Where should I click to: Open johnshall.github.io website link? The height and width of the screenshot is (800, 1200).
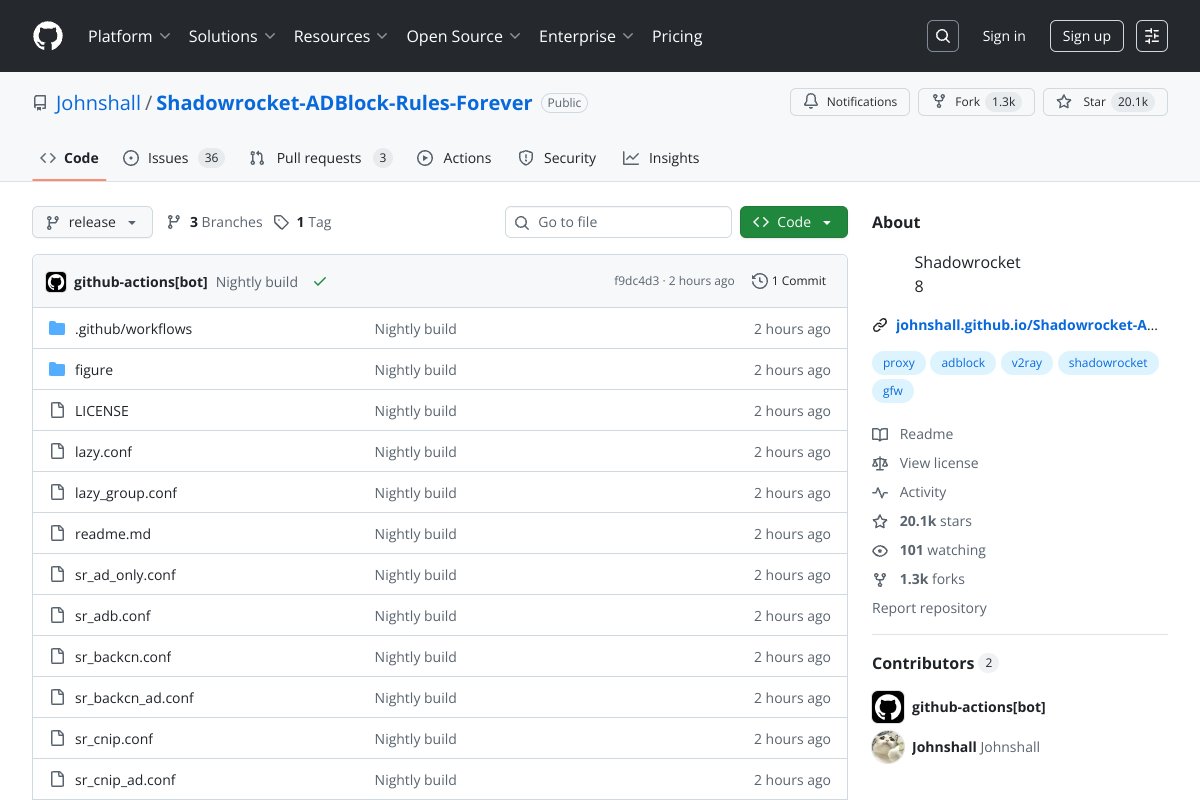[x=1027, y=325]
